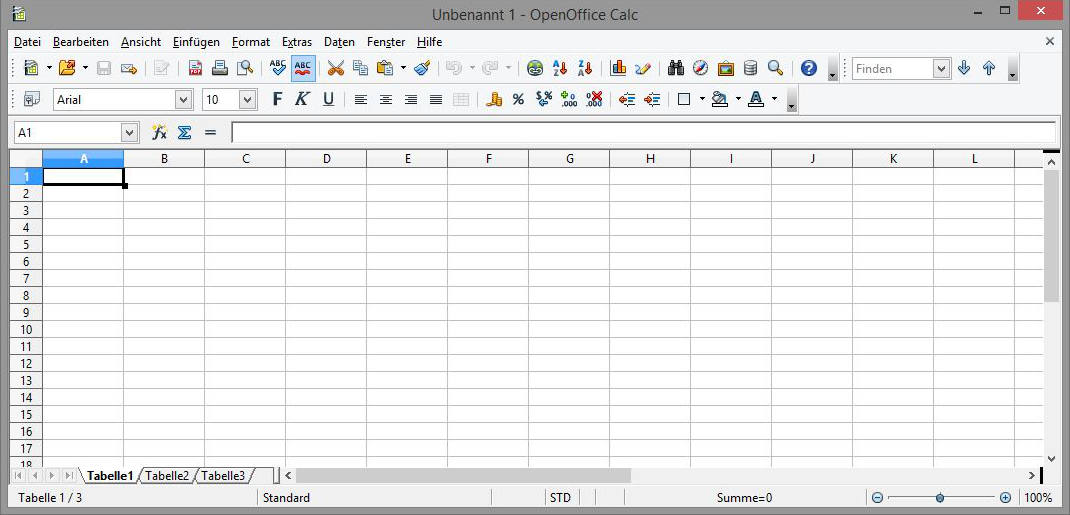Toggle bold formatting (F button)
1070x515 pixels.
[x=277, y=99]
